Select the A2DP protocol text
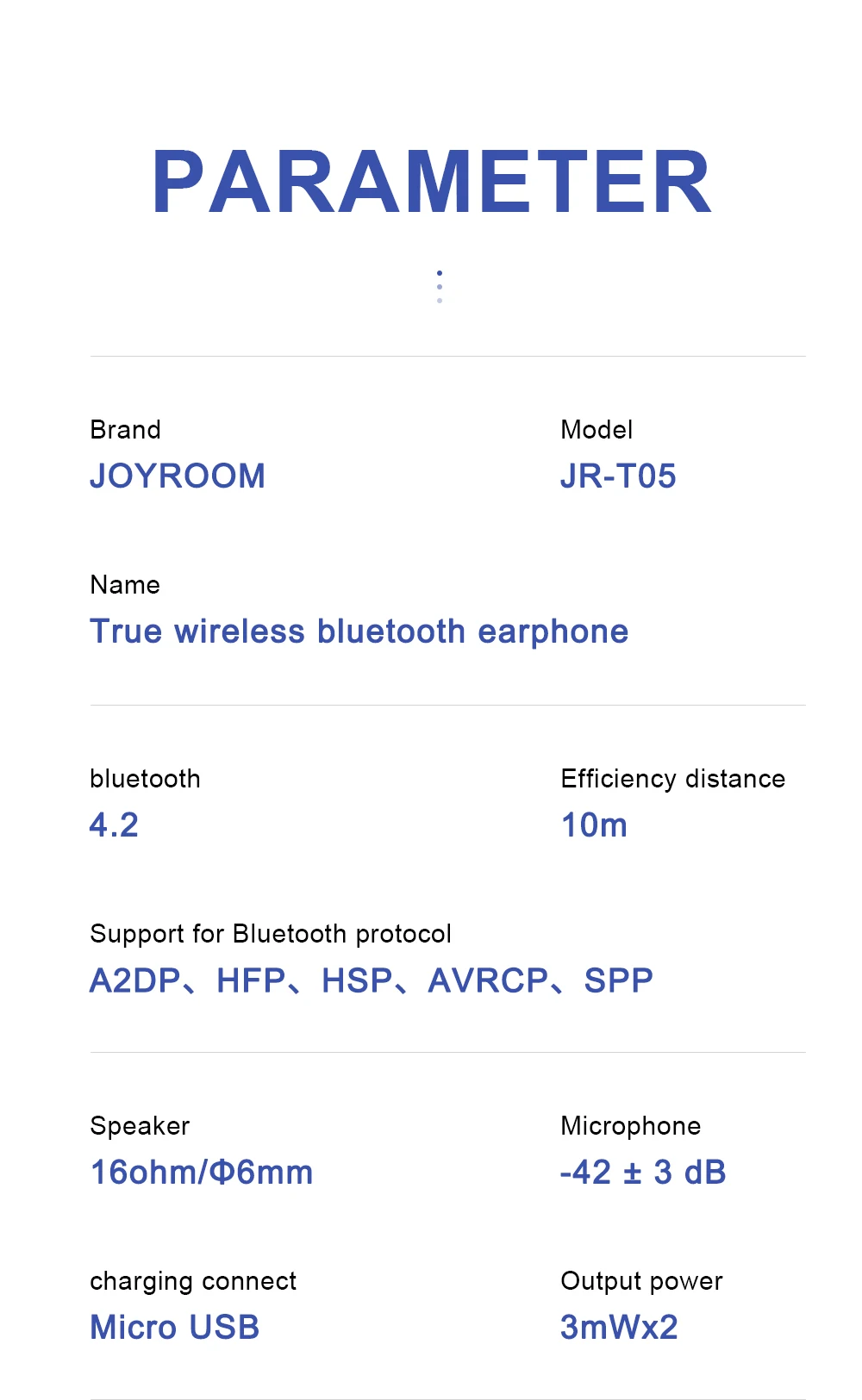 (x=135, y=980)
